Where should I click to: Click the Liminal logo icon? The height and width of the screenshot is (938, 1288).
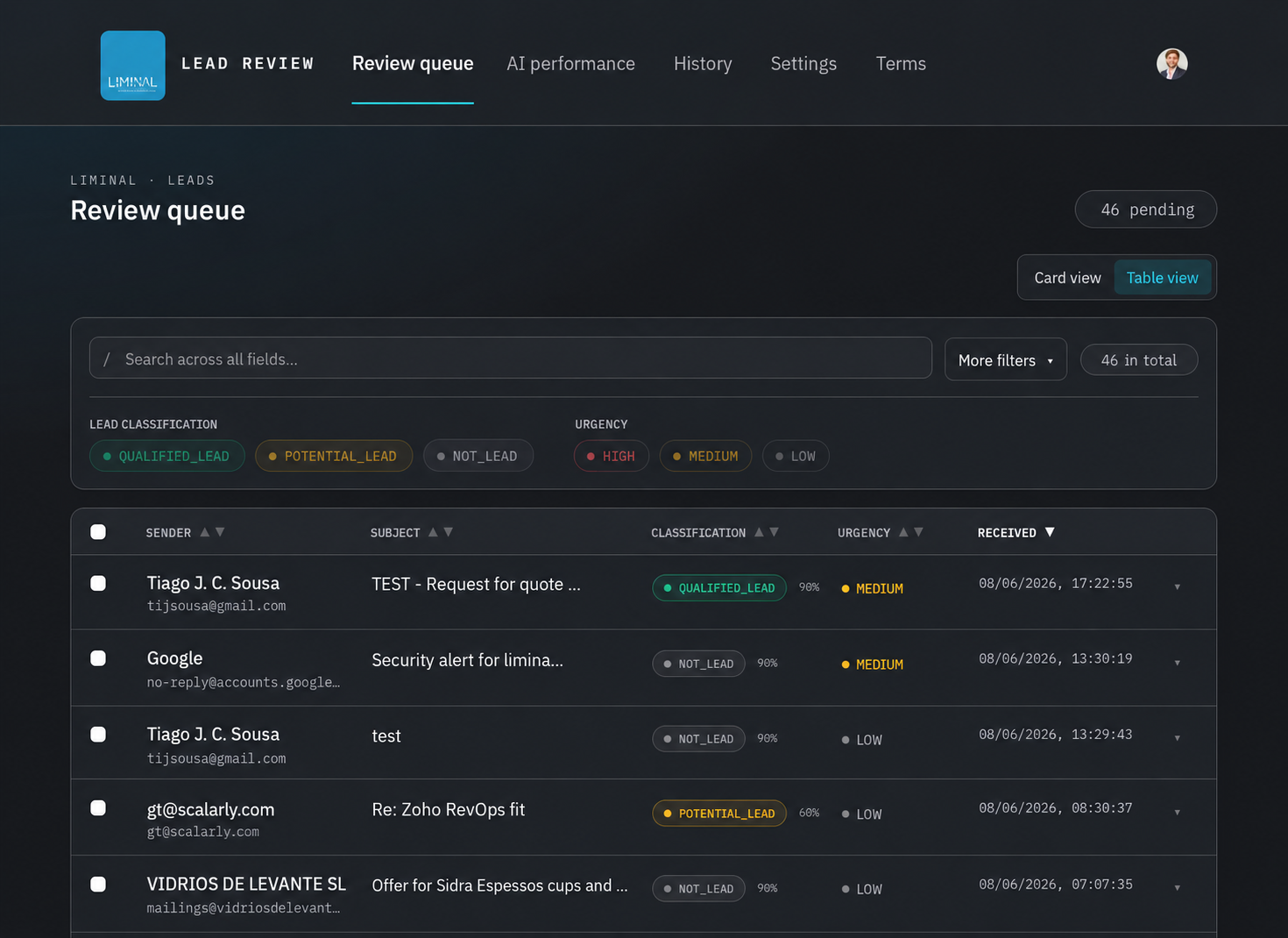click(133, 66)
